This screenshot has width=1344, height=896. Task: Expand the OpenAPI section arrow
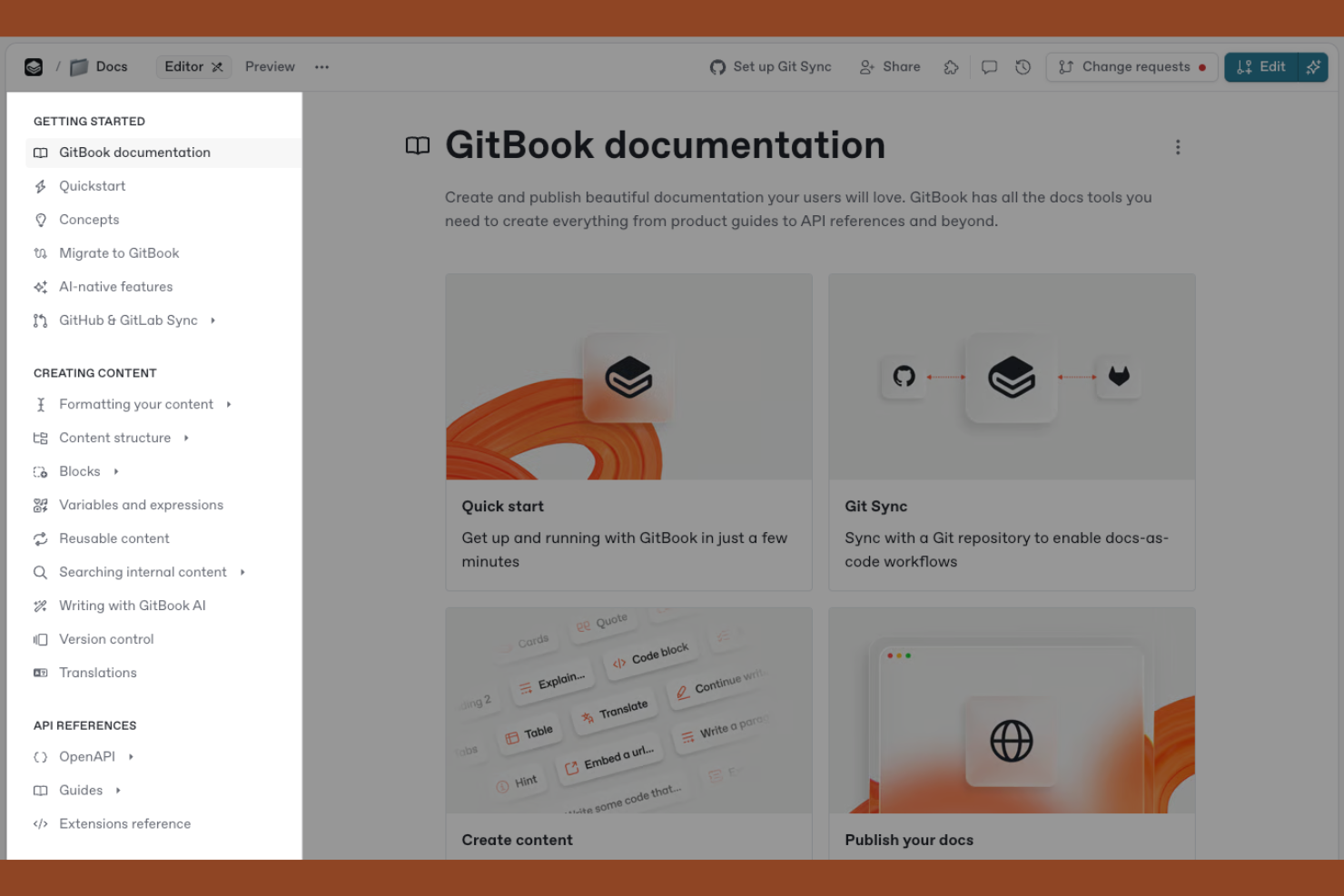(131, 757)
